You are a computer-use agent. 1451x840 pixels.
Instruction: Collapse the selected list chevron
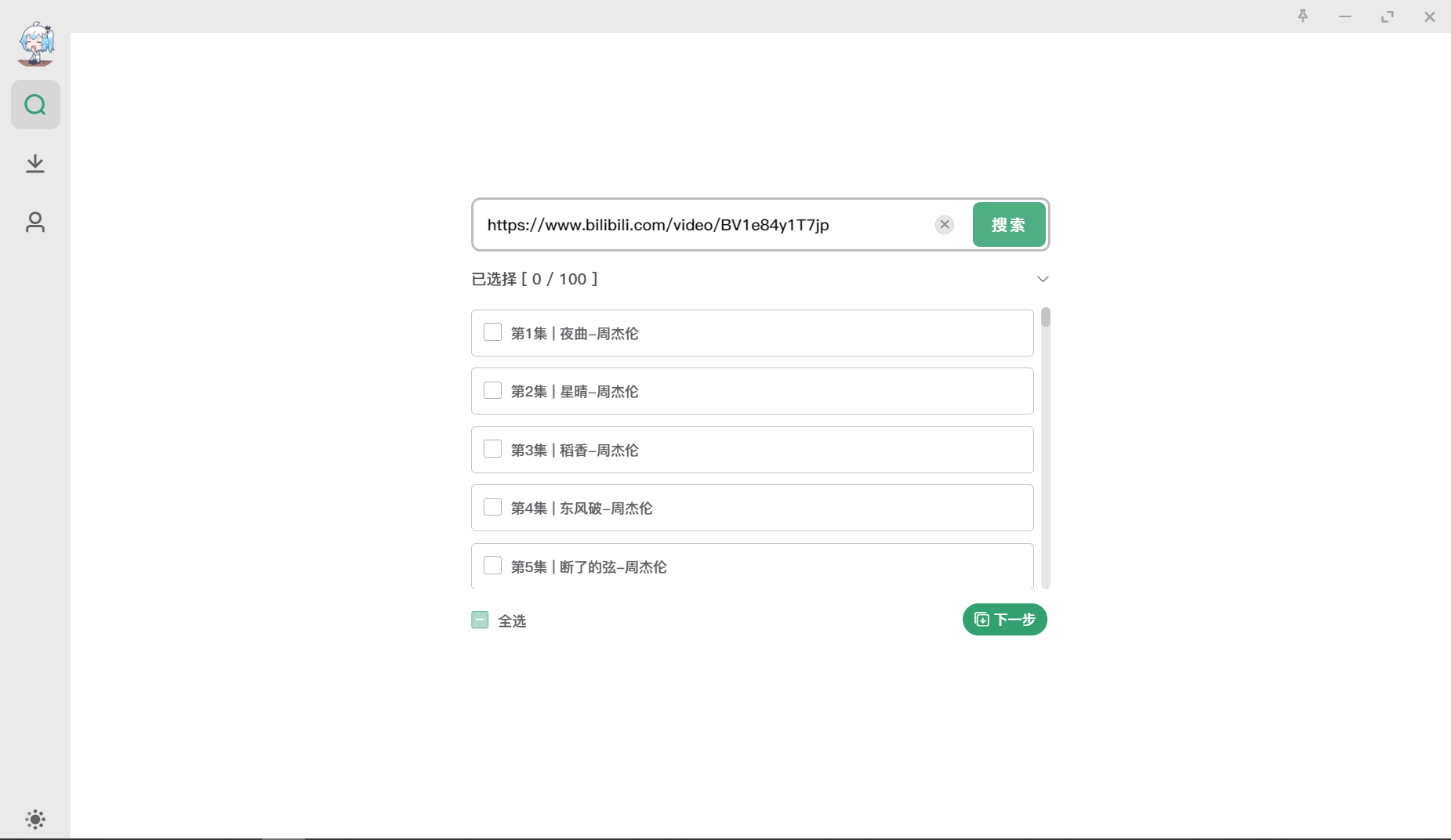tap(1043, 279)
